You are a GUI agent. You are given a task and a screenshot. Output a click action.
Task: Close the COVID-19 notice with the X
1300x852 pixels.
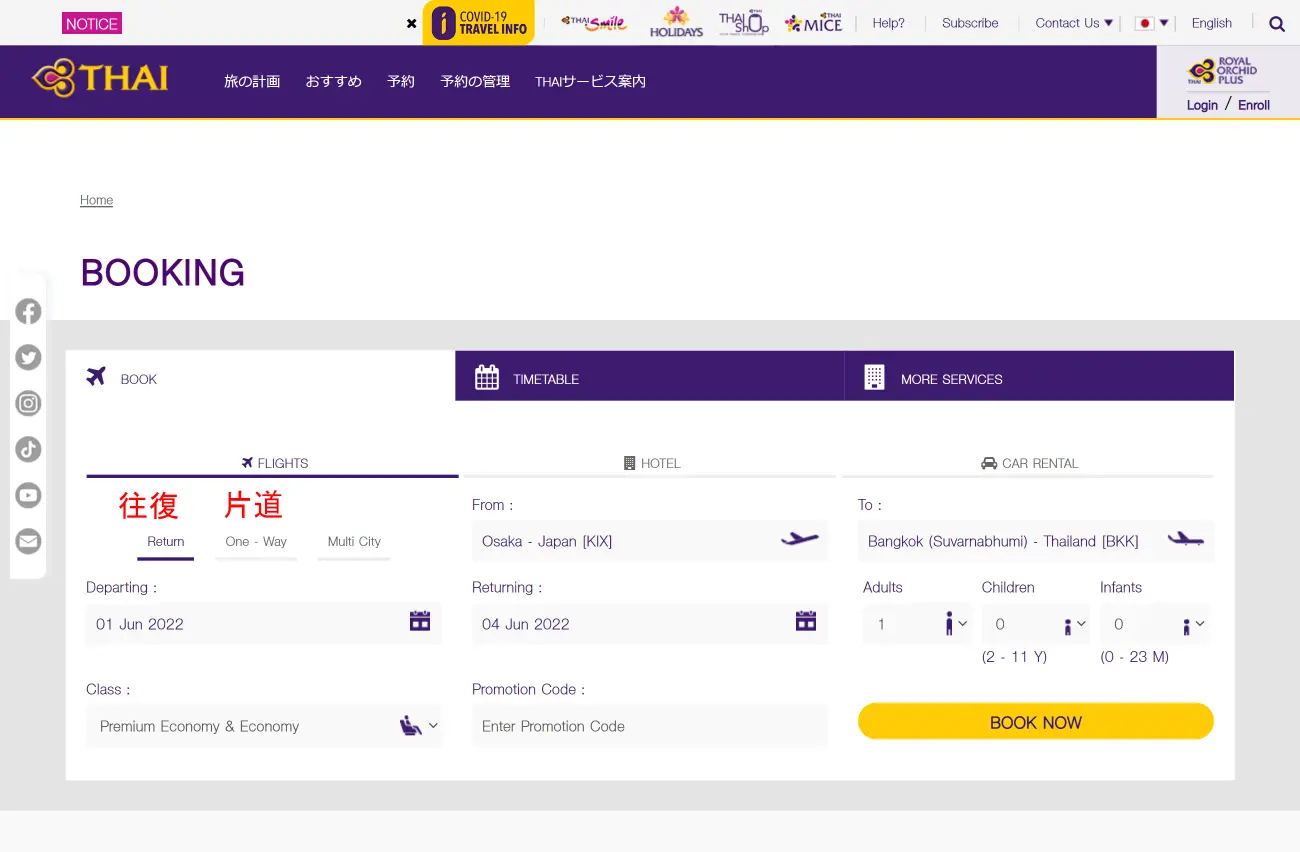411,23
